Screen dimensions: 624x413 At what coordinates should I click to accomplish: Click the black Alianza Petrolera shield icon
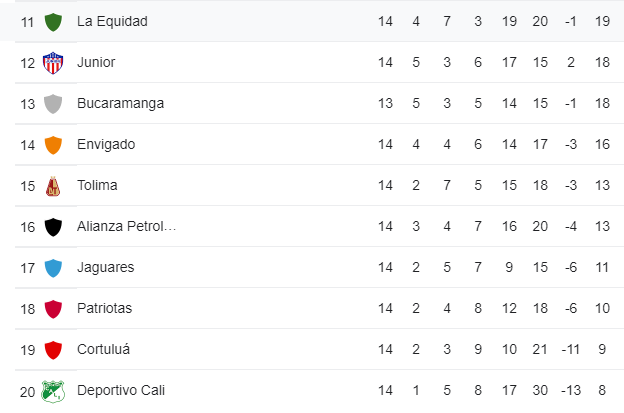(53, 227)
